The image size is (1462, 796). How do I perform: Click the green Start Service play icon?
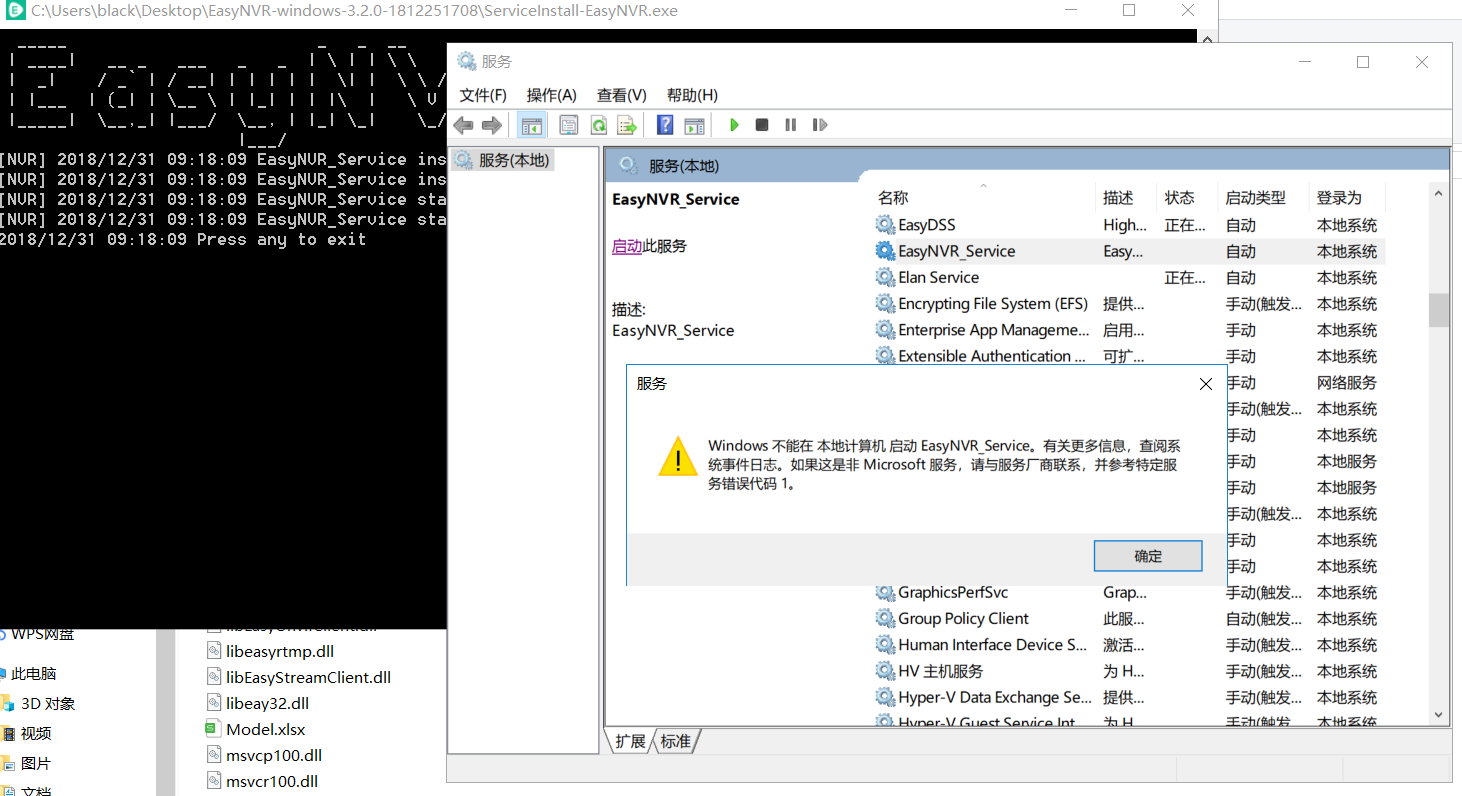click(x=734, y=125)
